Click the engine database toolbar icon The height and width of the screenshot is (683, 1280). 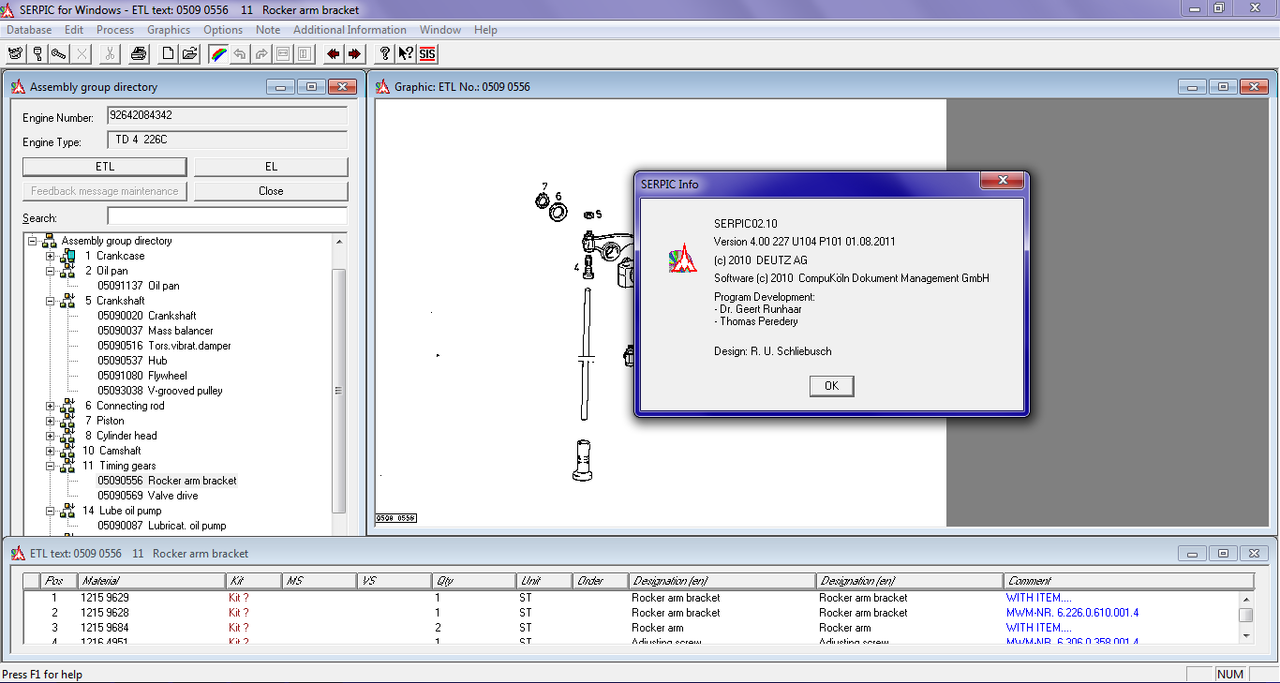[x=16, y=54]
